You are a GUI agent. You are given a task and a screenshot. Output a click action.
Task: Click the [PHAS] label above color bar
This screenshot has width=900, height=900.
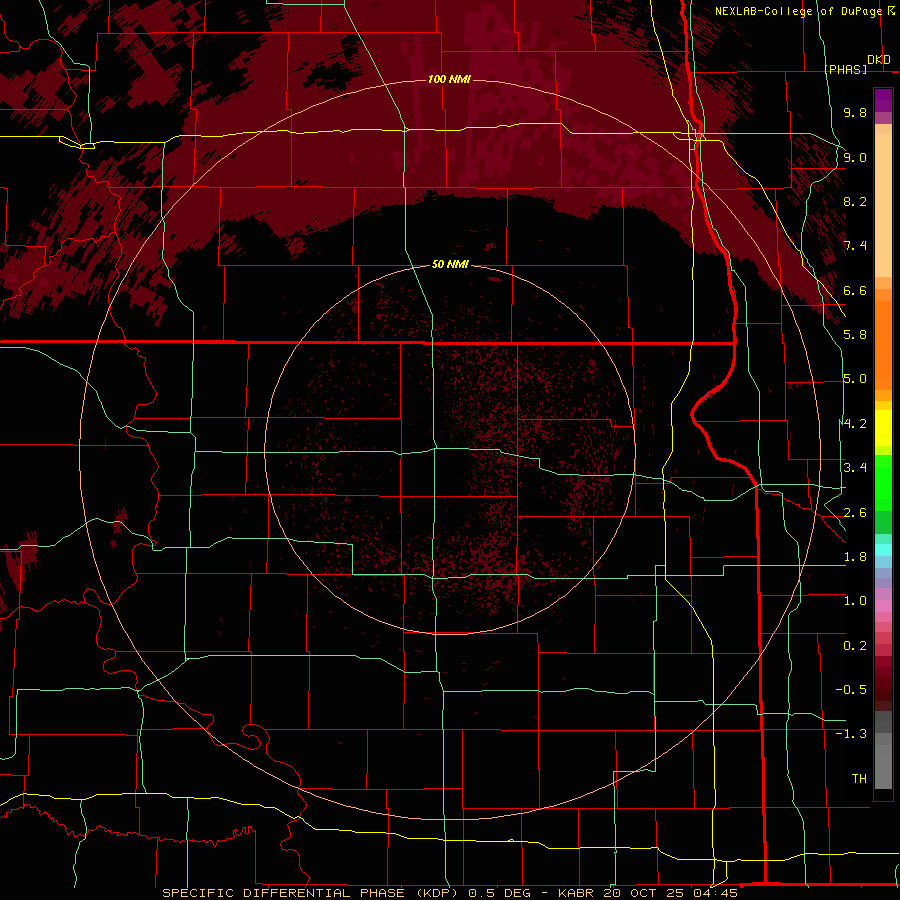click(x=845, y=69)
